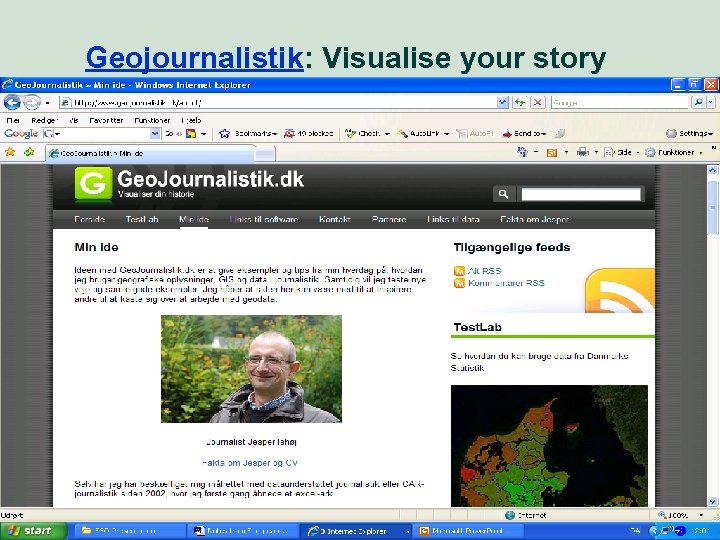Click the Add to Favorites star icon
This screenshot has width=720, height=540.
click(x=29, y=152)
